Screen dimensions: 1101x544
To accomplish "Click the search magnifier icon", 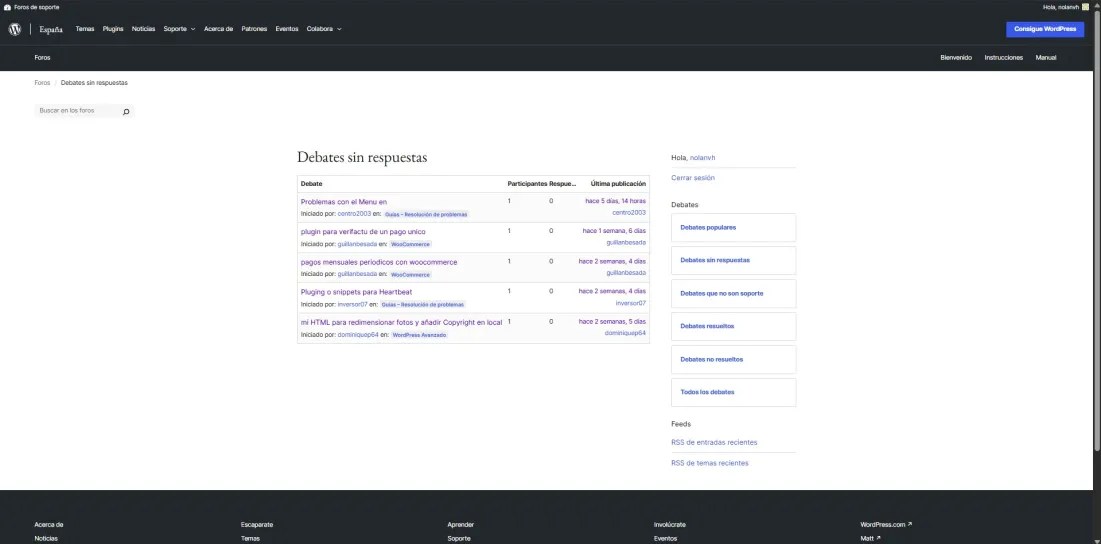I will (126, 111).
